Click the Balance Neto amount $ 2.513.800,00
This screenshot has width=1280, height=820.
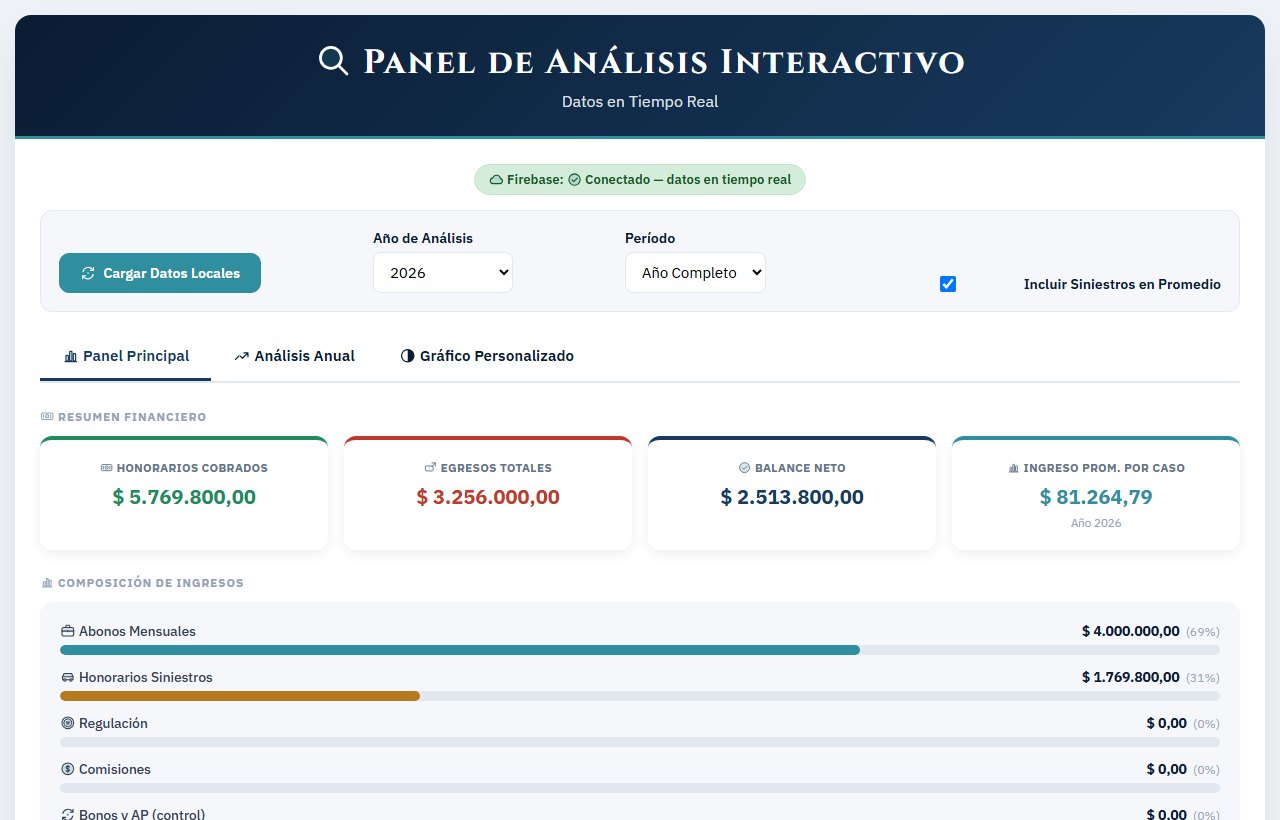coord(792,497)
